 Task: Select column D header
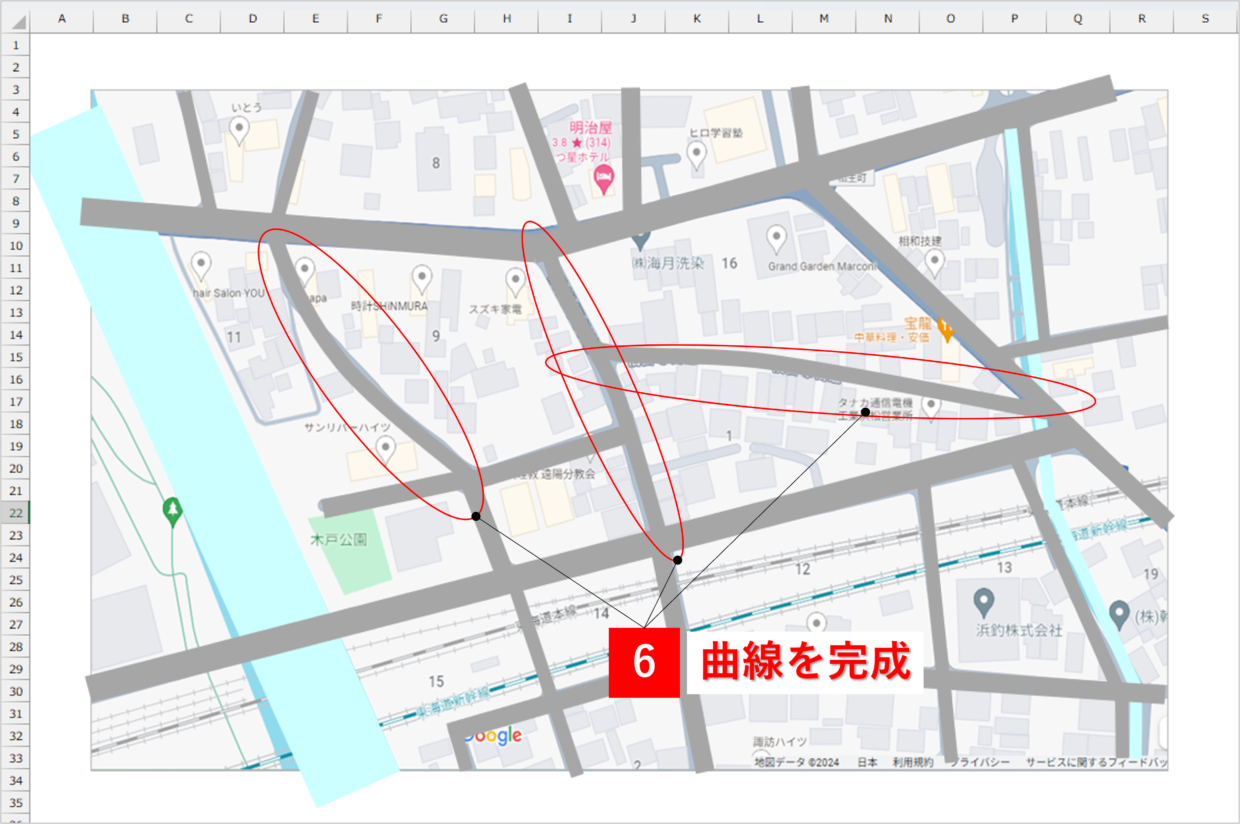click(252, 17)
